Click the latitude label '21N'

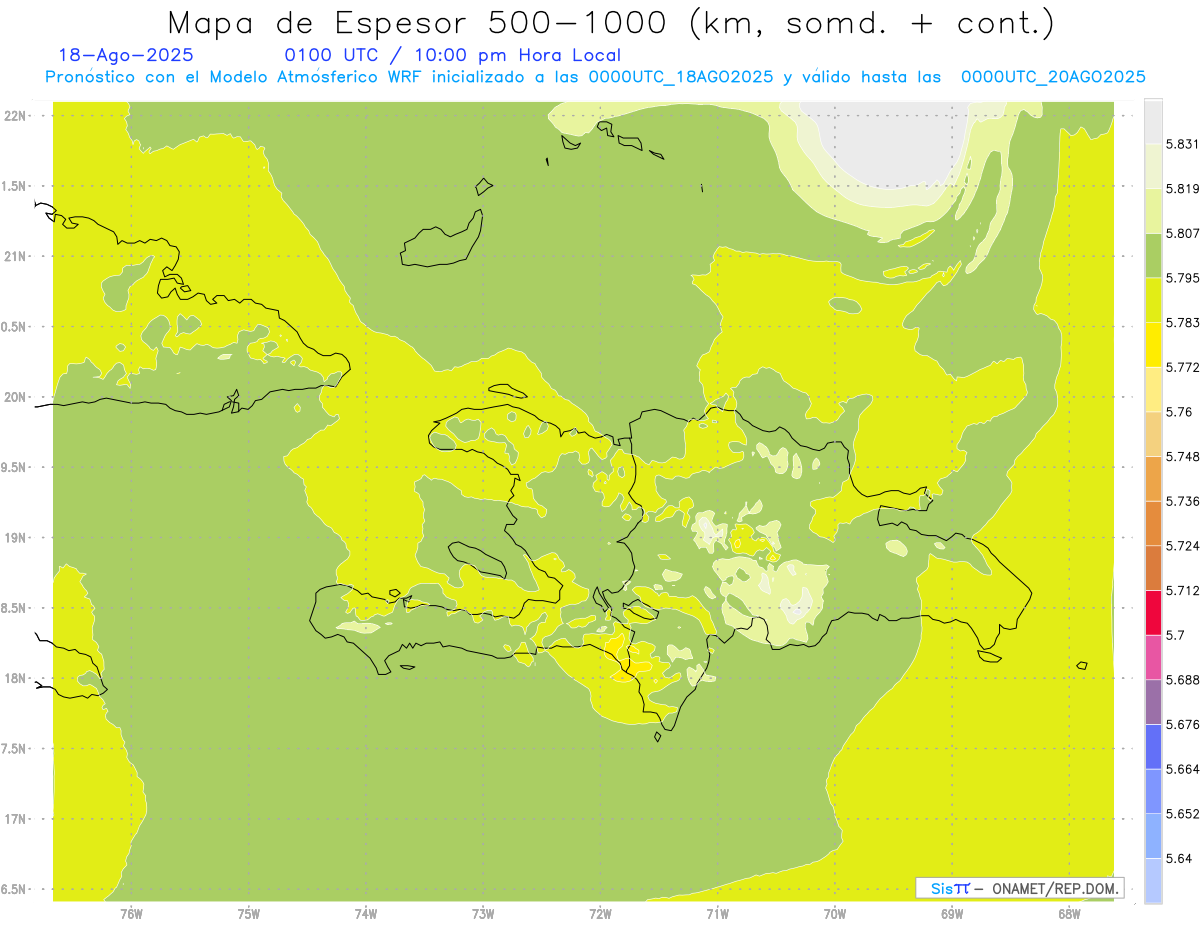tap(16, 256)
